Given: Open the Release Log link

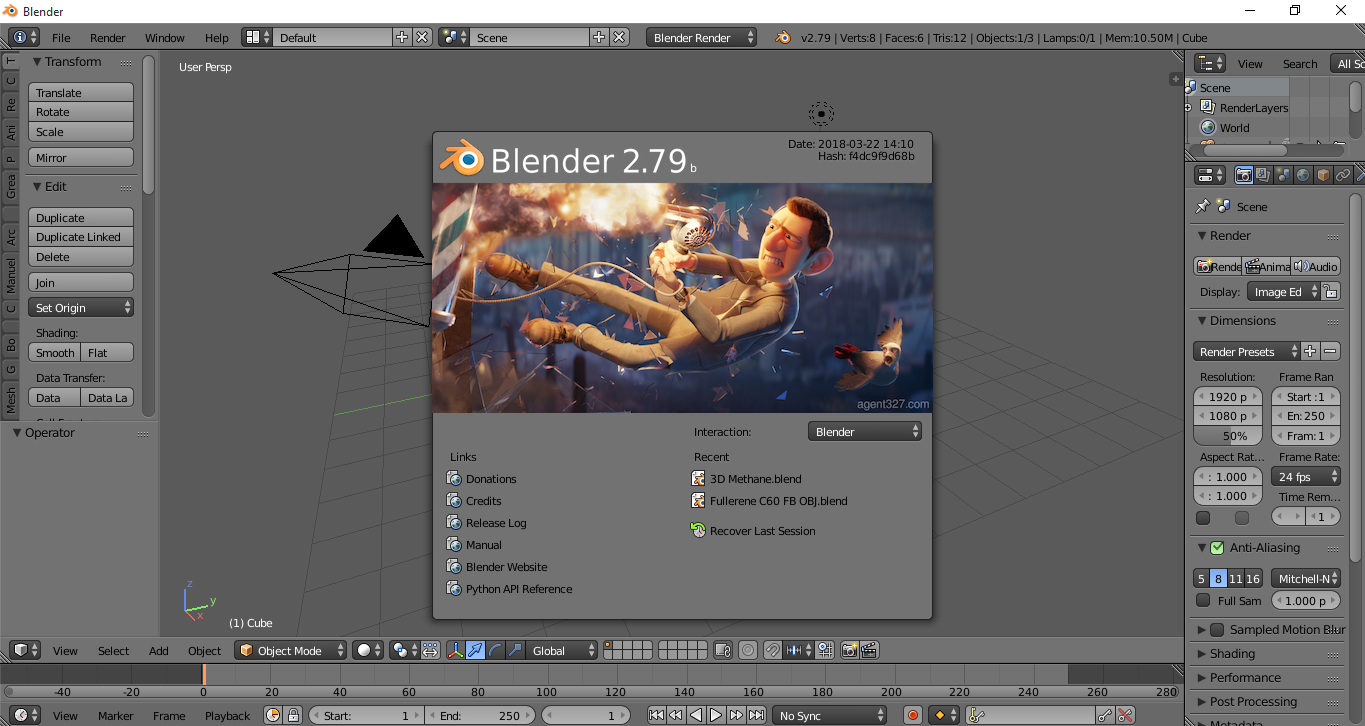Looking at the screenshot, I should point(487,523).
